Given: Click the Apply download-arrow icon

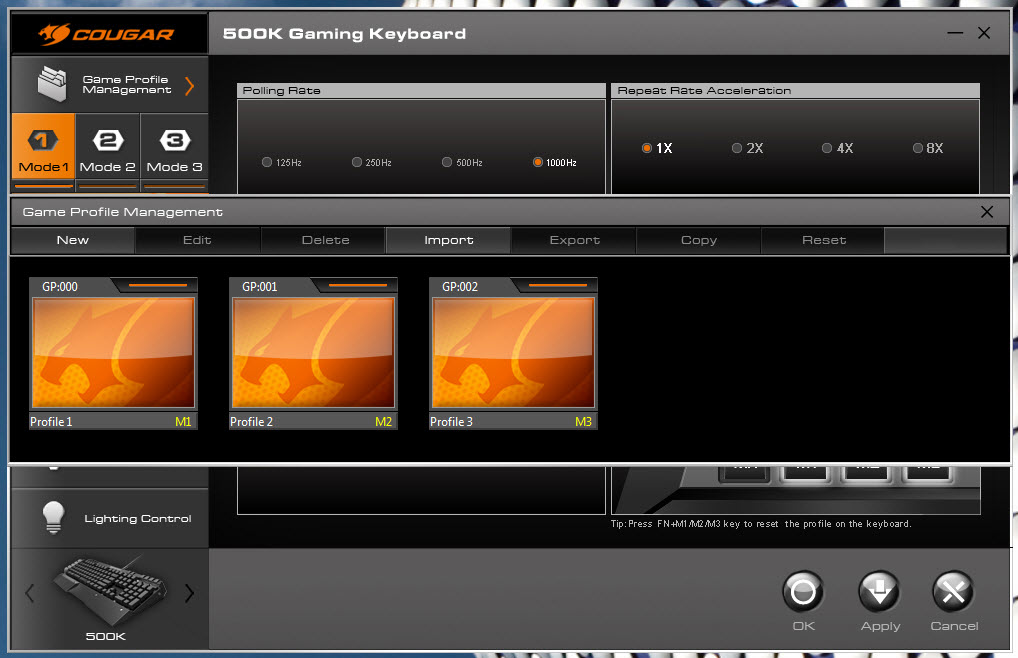Looking at the screenshot, I should tap(879, 592).
